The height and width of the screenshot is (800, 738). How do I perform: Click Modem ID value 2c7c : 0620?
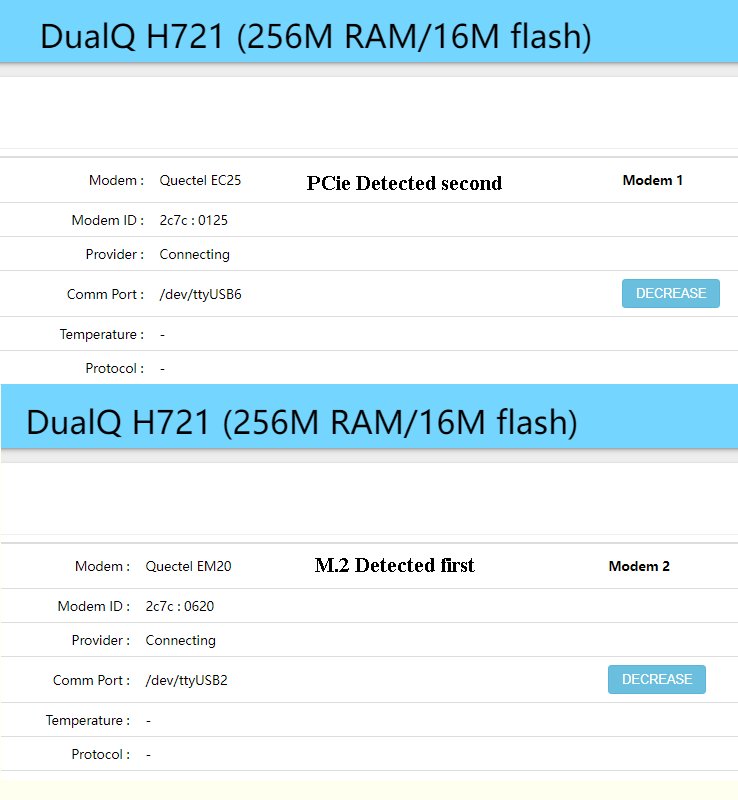(x=180, y=606)
